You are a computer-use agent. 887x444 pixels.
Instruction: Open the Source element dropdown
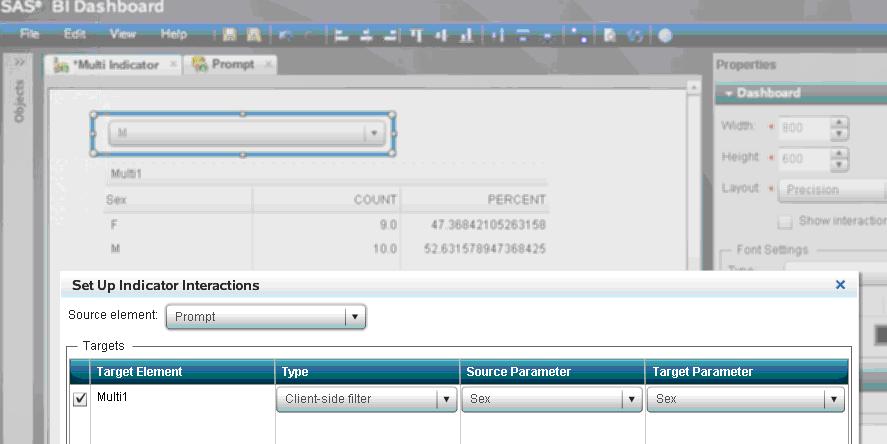pyautogui.click(x=266, y=317)
